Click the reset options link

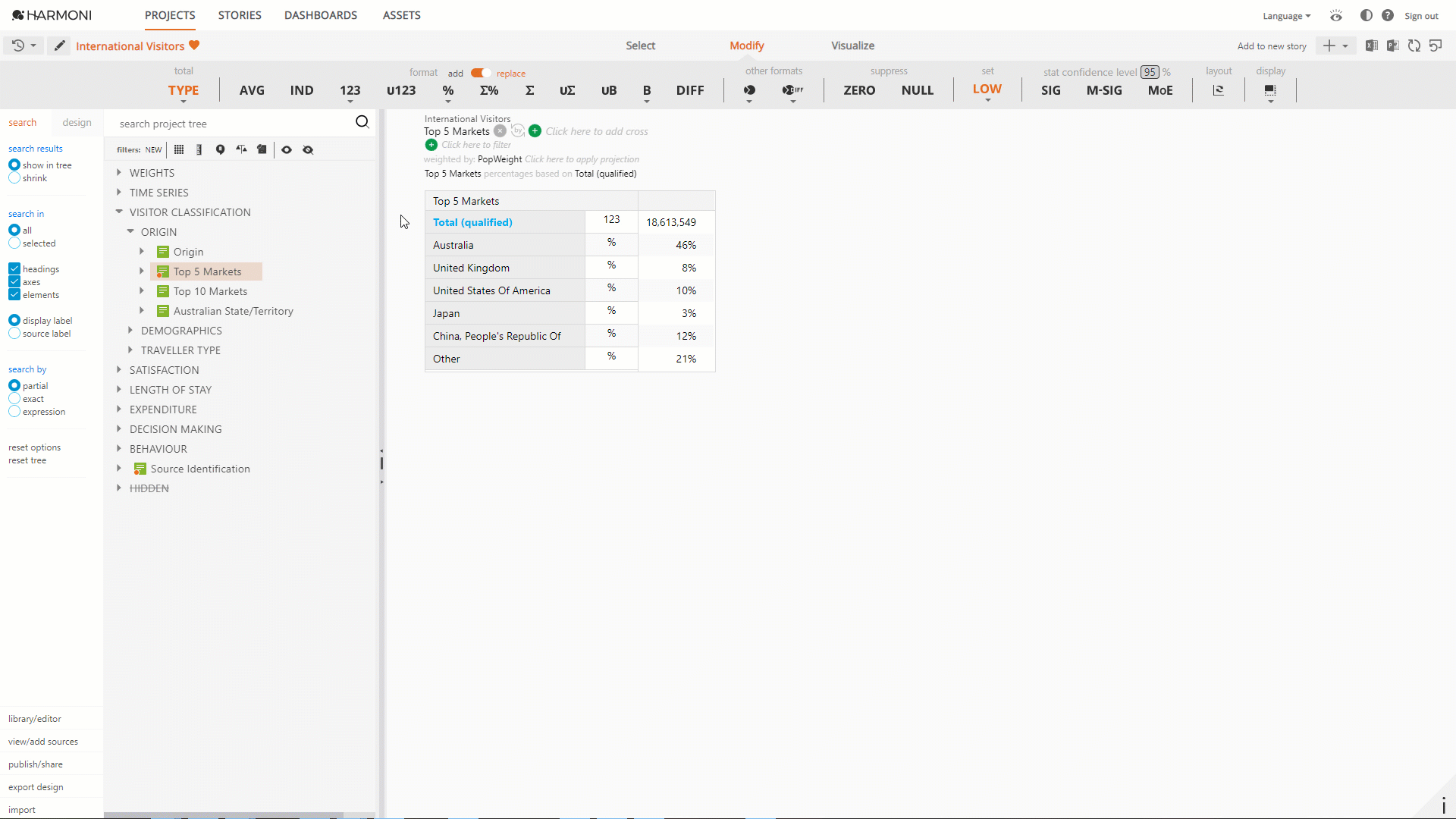pyautogui.click(x=35, y=447)
